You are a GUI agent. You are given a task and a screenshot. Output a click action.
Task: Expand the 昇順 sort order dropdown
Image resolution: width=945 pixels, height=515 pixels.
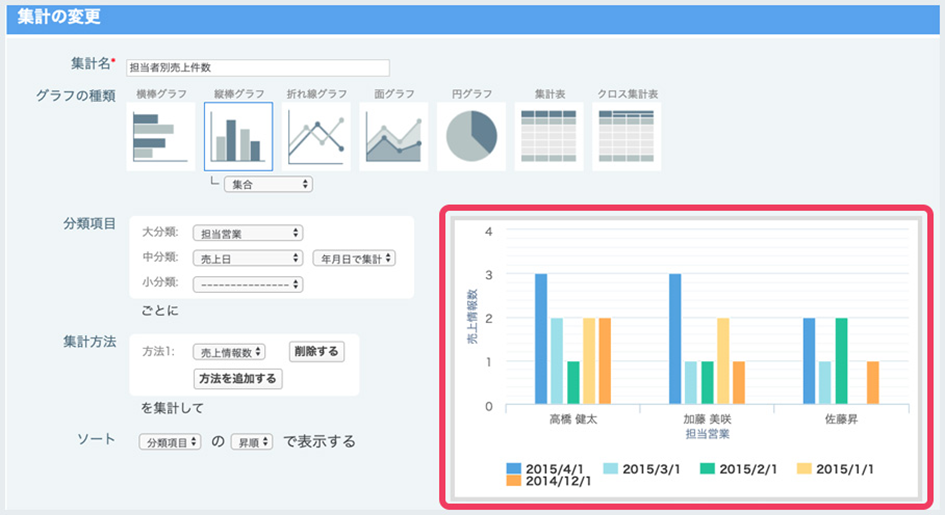(x=251, y=441)
